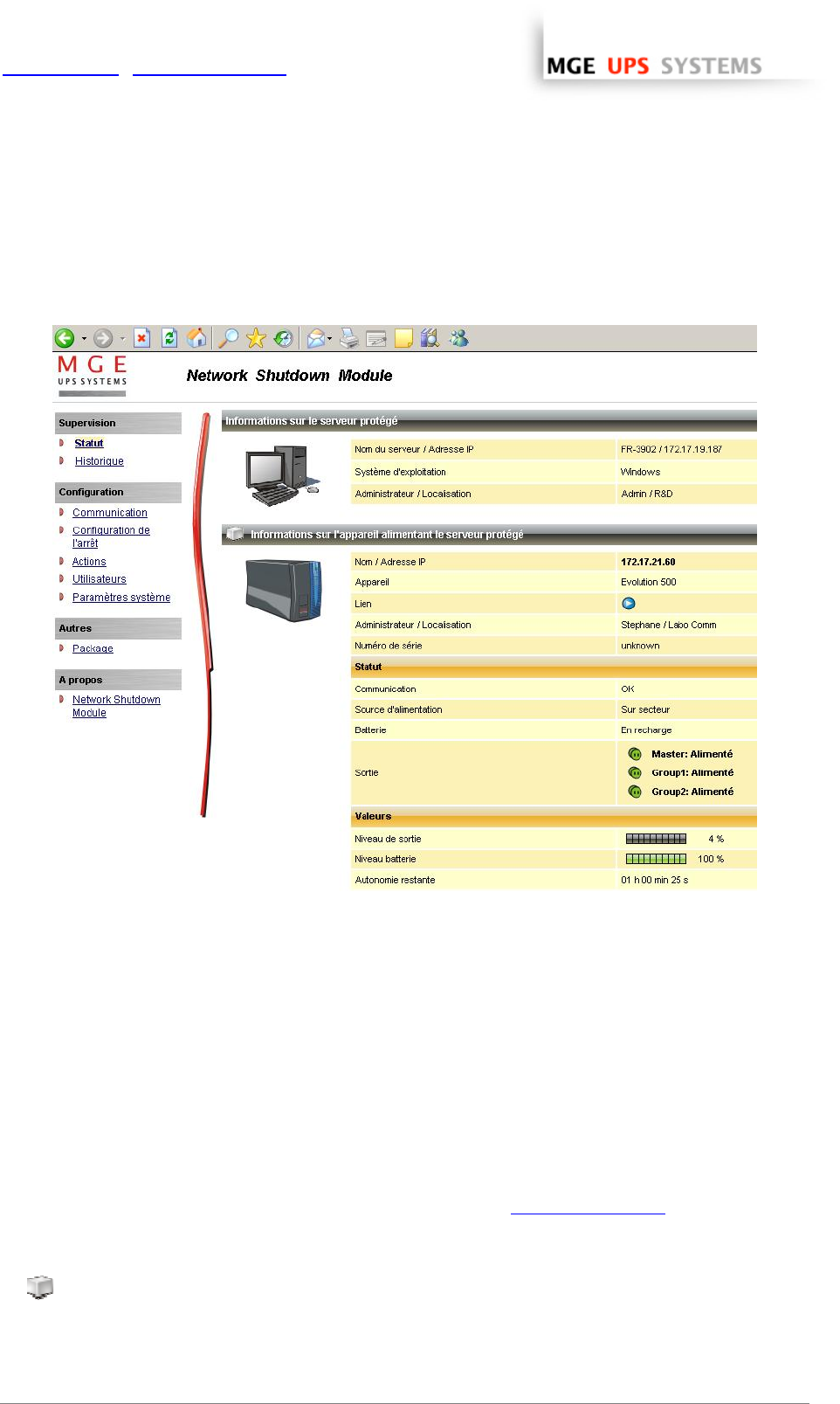The width and height of the screenshot is (840, 1404).
Task: Click the Supervision section header
Action: click(x=118, y=423)
